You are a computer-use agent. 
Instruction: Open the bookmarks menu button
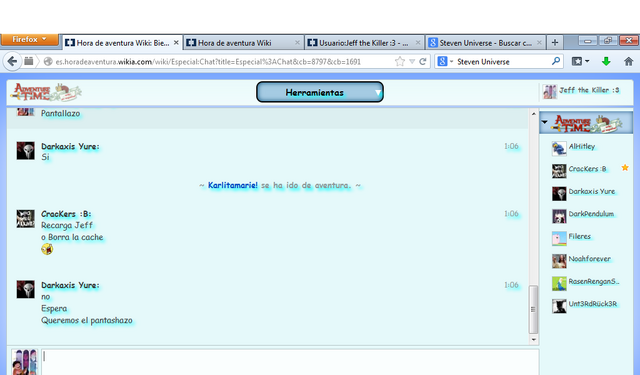pos(580,62)
